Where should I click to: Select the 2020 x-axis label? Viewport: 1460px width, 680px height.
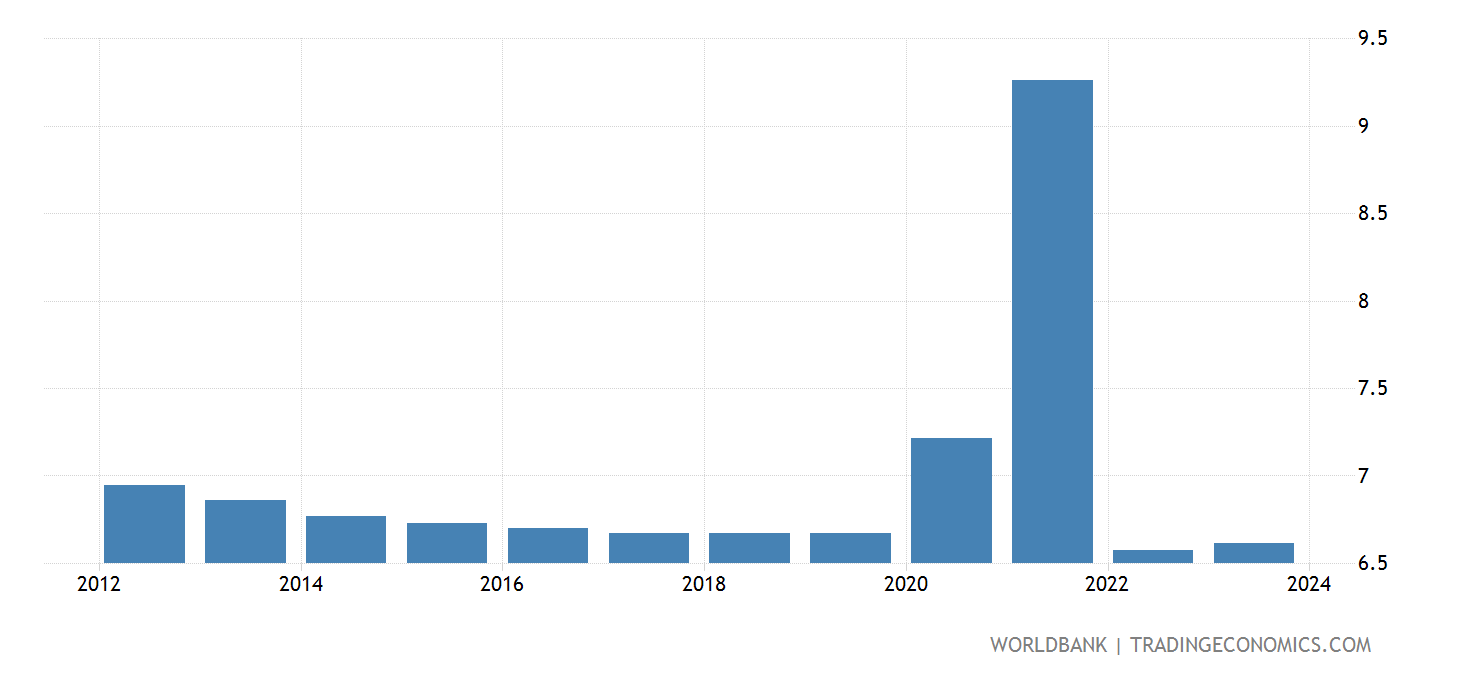905,585
